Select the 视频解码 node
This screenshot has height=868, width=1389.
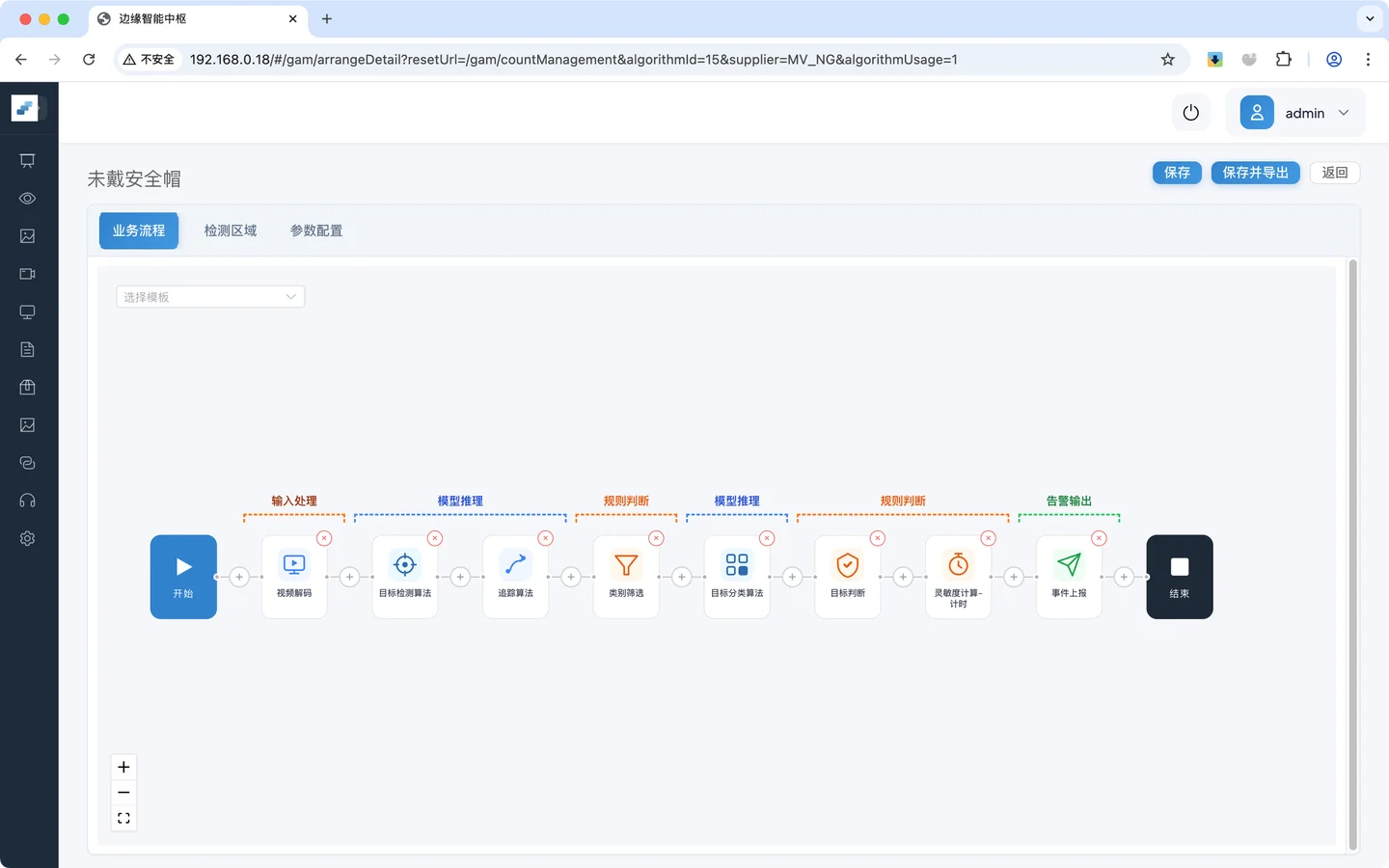click(x=294, y=577)
